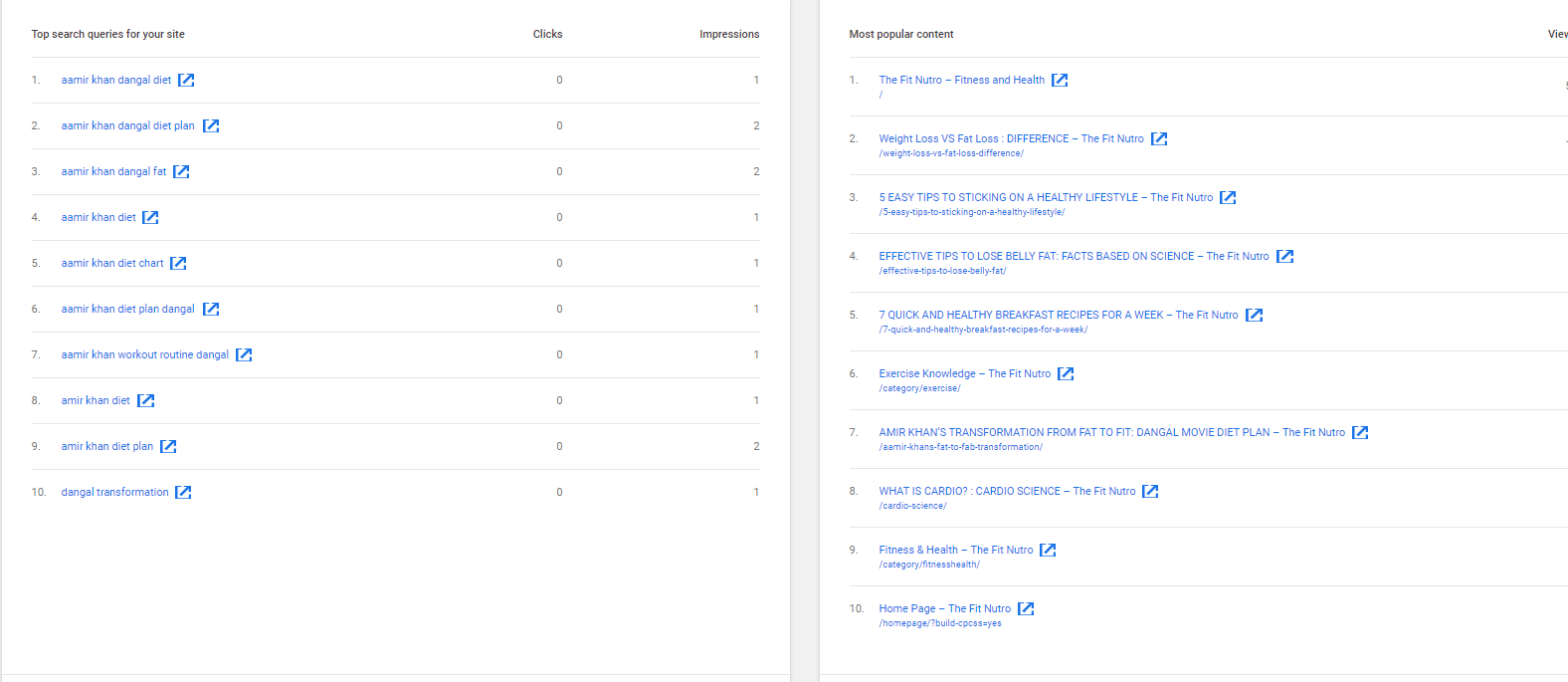This screenshot has width=1568, height=682.
Task: Open external link icon beside query 'amir khan diet'
Action: point(145,400)
